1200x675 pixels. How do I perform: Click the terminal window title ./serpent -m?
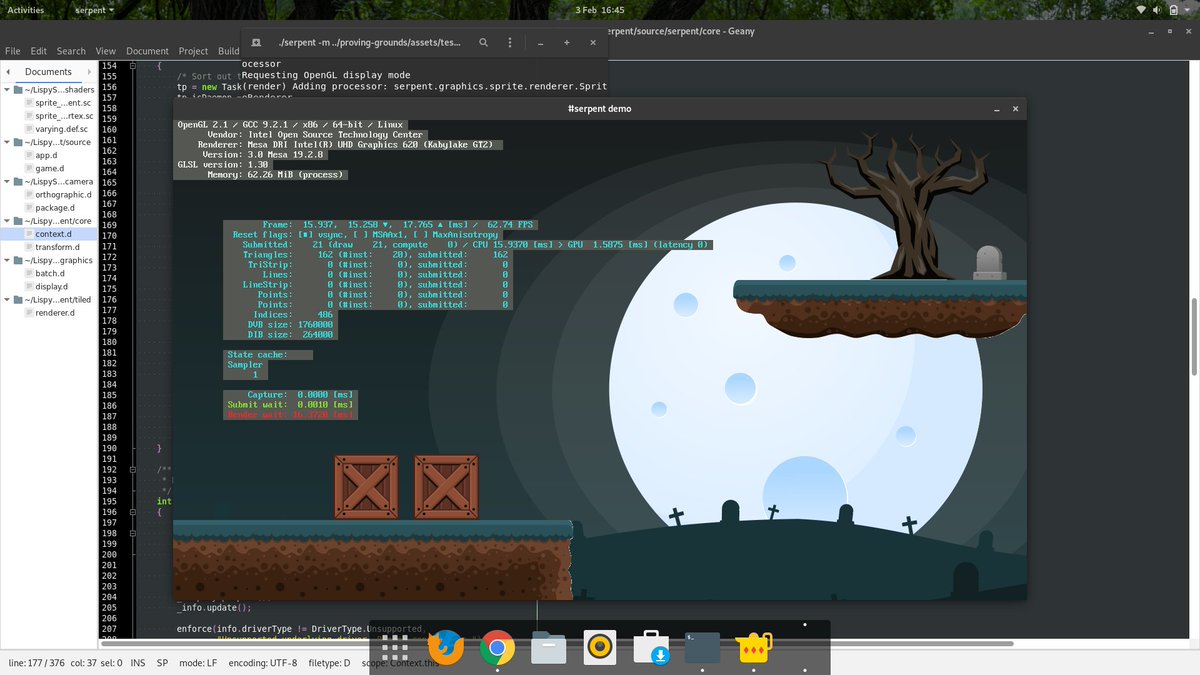point(370,43)
